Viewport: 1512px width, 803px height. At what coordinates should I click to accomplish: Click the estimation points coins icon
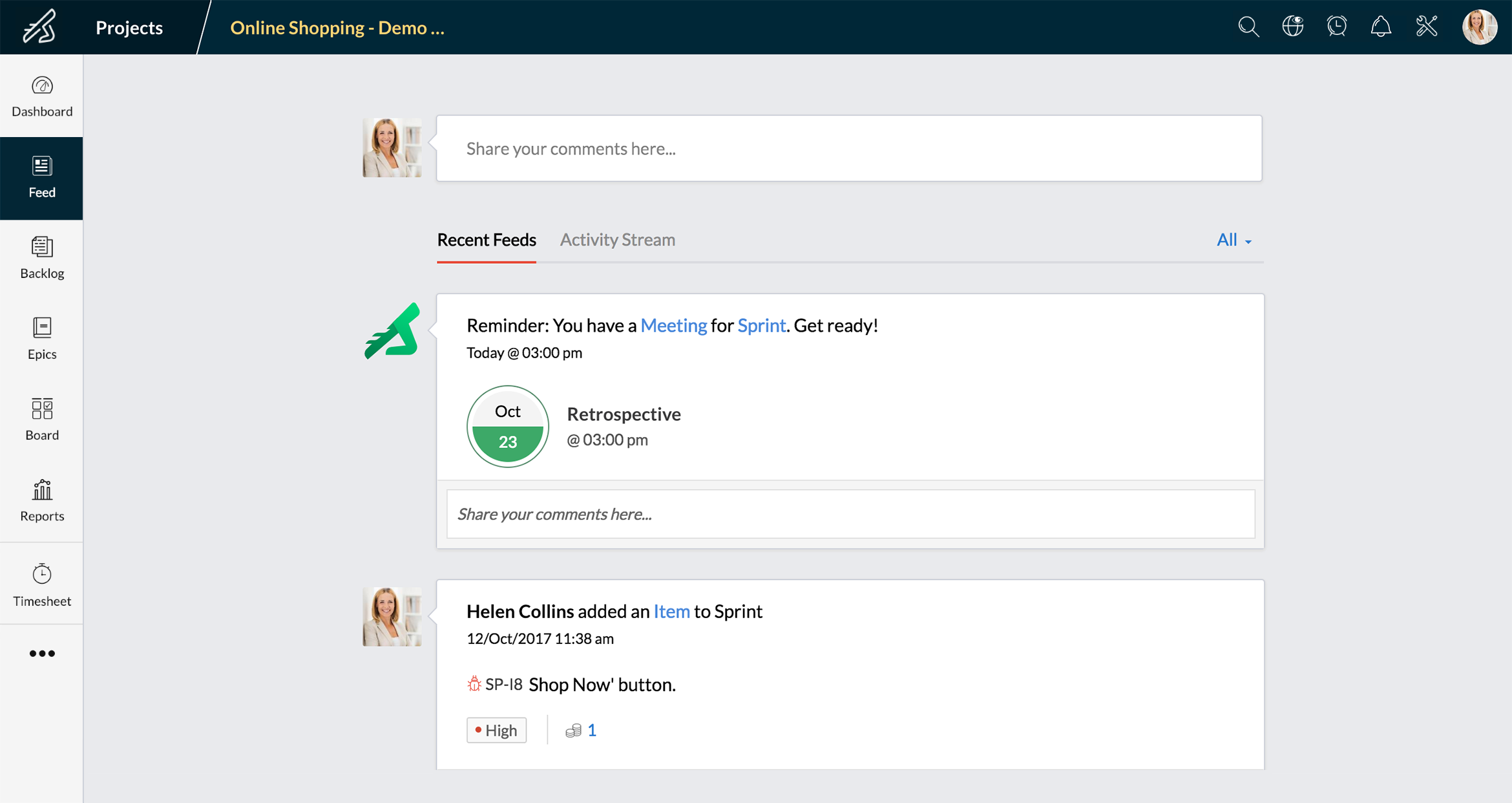coord(573,731)
